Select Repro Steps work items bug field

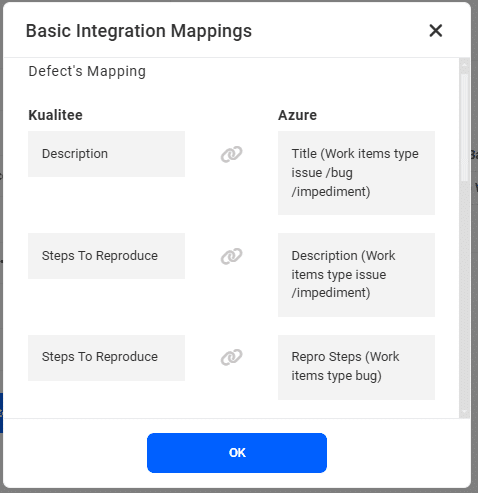tap(356, 367)
